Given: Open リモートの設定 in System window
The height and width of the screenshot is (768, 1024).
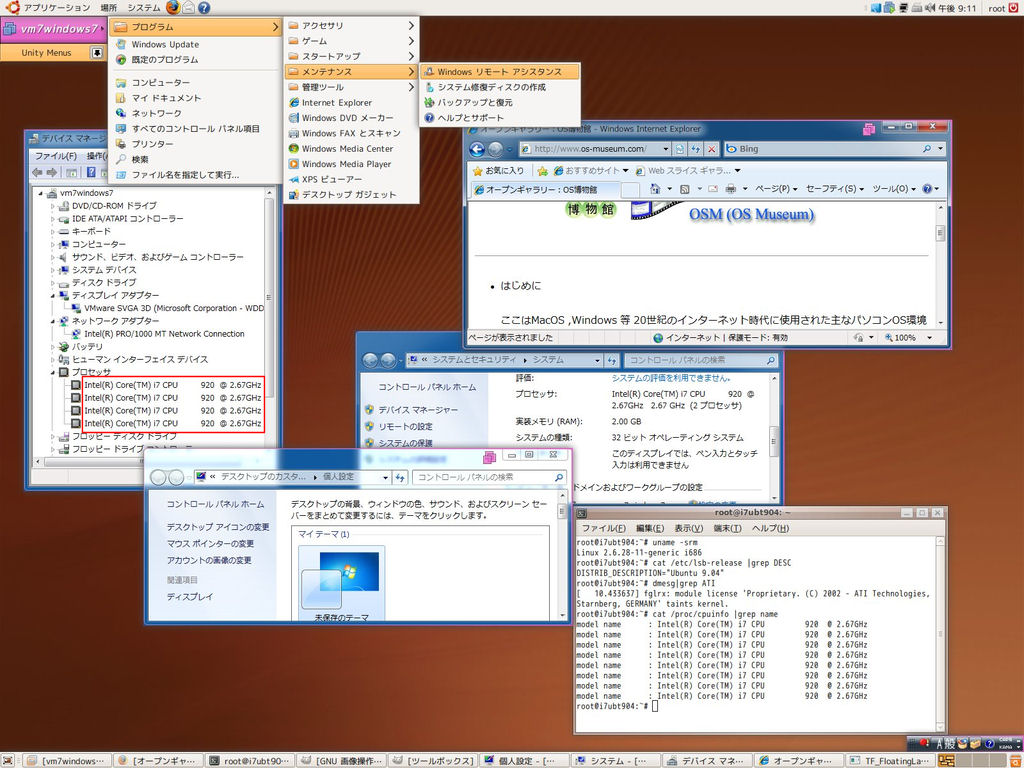Looking at the screenshot, I should tap(406, 426).
